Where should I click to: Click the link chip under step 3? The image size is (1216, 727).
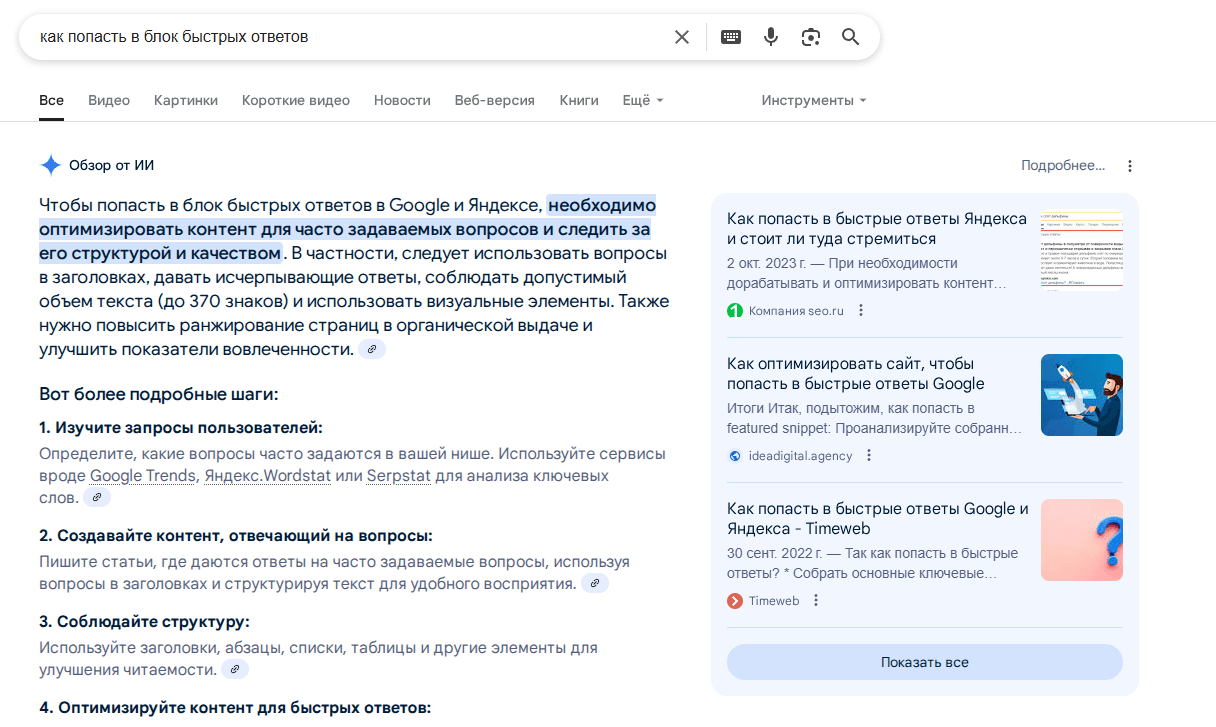(234, 670)
